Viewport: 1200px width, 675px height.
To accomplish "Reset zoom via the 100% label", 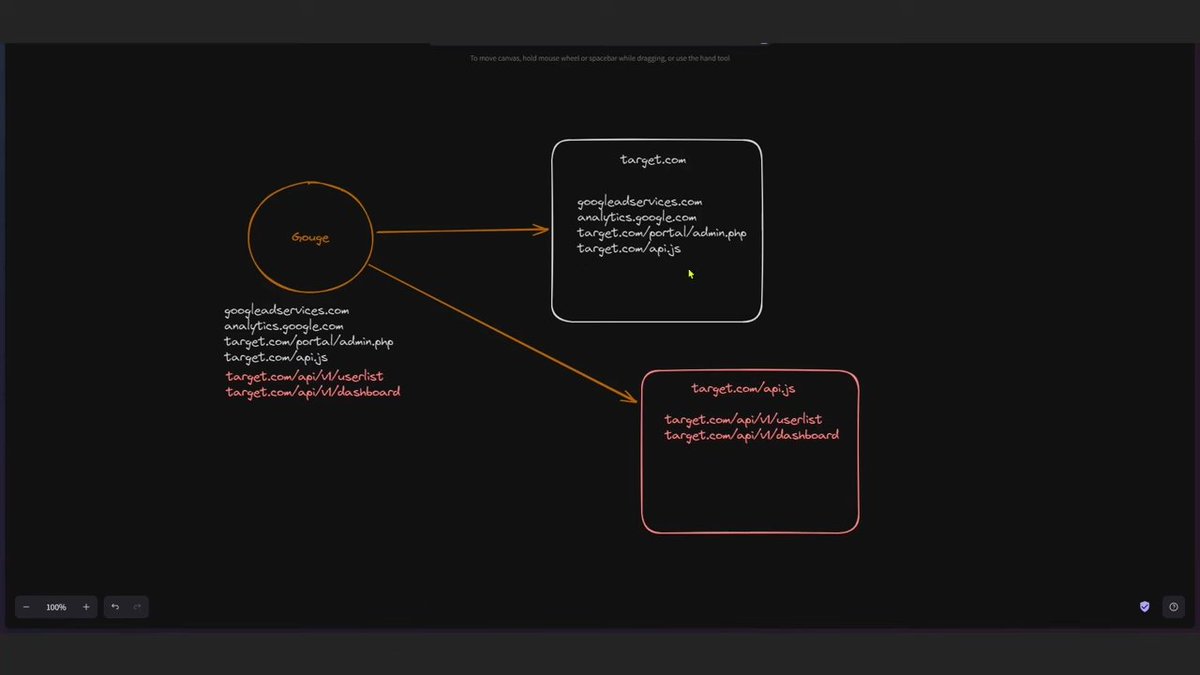I will point(56,607).
